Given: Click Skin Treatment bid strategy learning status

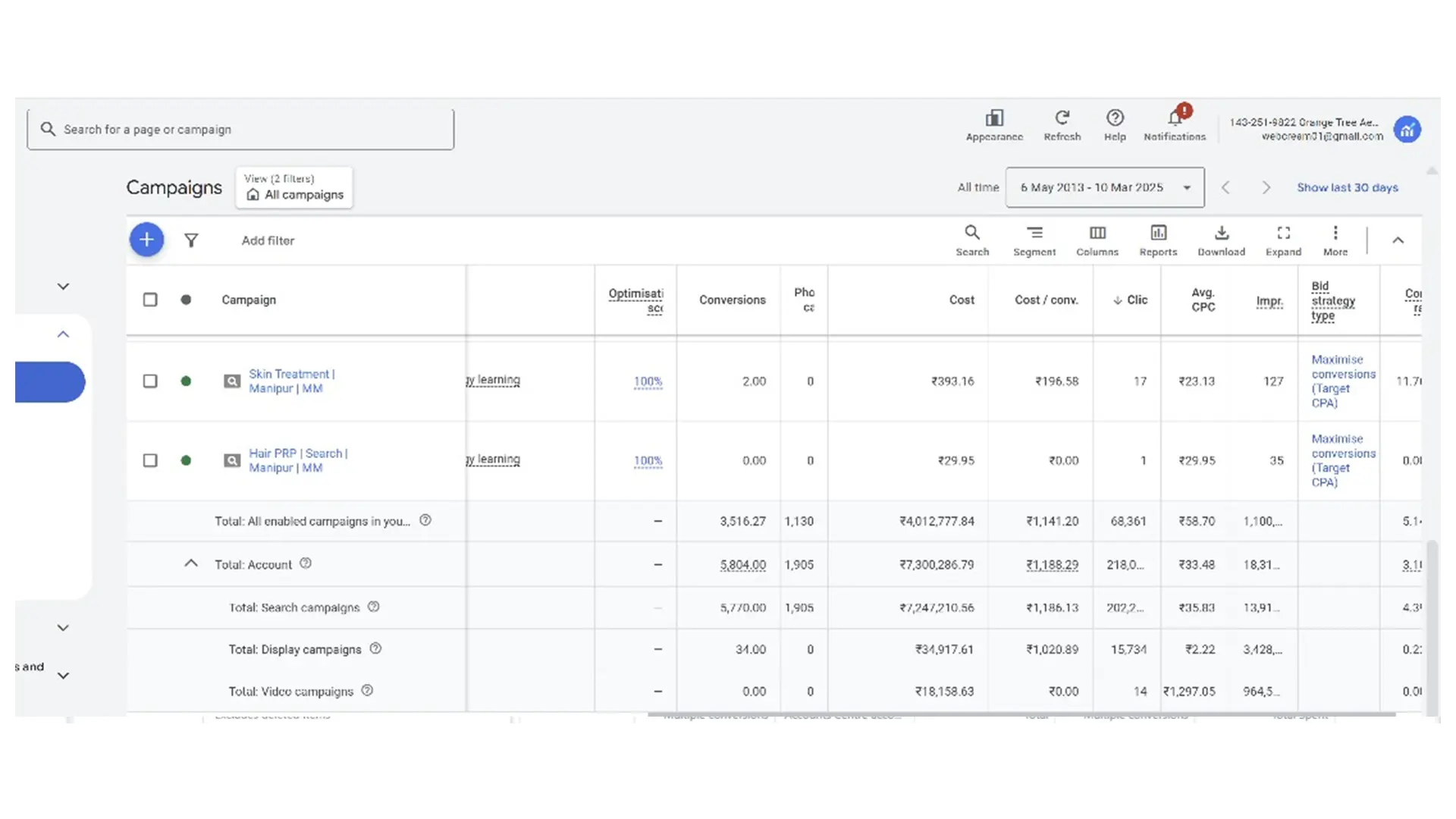Looking at the screenshot, I should point(493,380).
